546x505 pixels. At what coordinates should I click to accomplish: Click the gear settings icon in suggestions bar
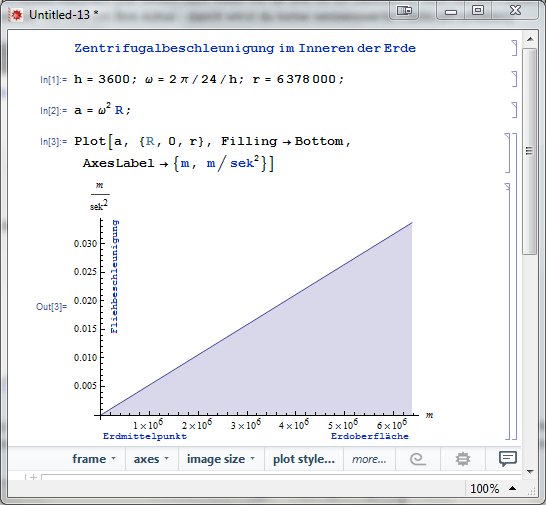[x=462, y=459]
